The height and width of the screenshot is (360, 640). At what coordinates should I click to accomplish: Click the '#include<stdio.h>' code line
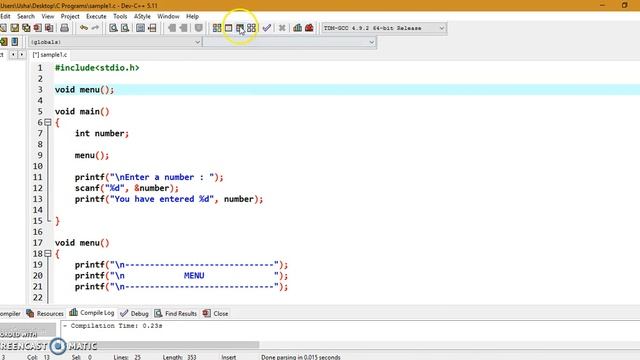tap(97, 68)
